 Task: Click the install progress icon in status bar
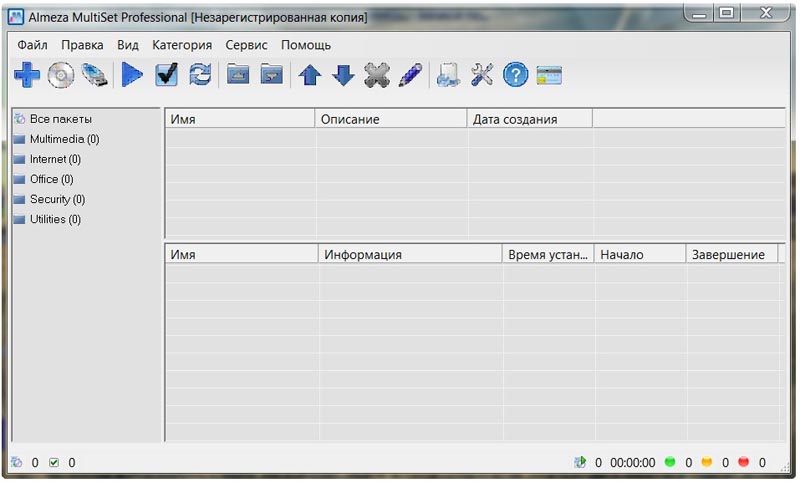580,462
